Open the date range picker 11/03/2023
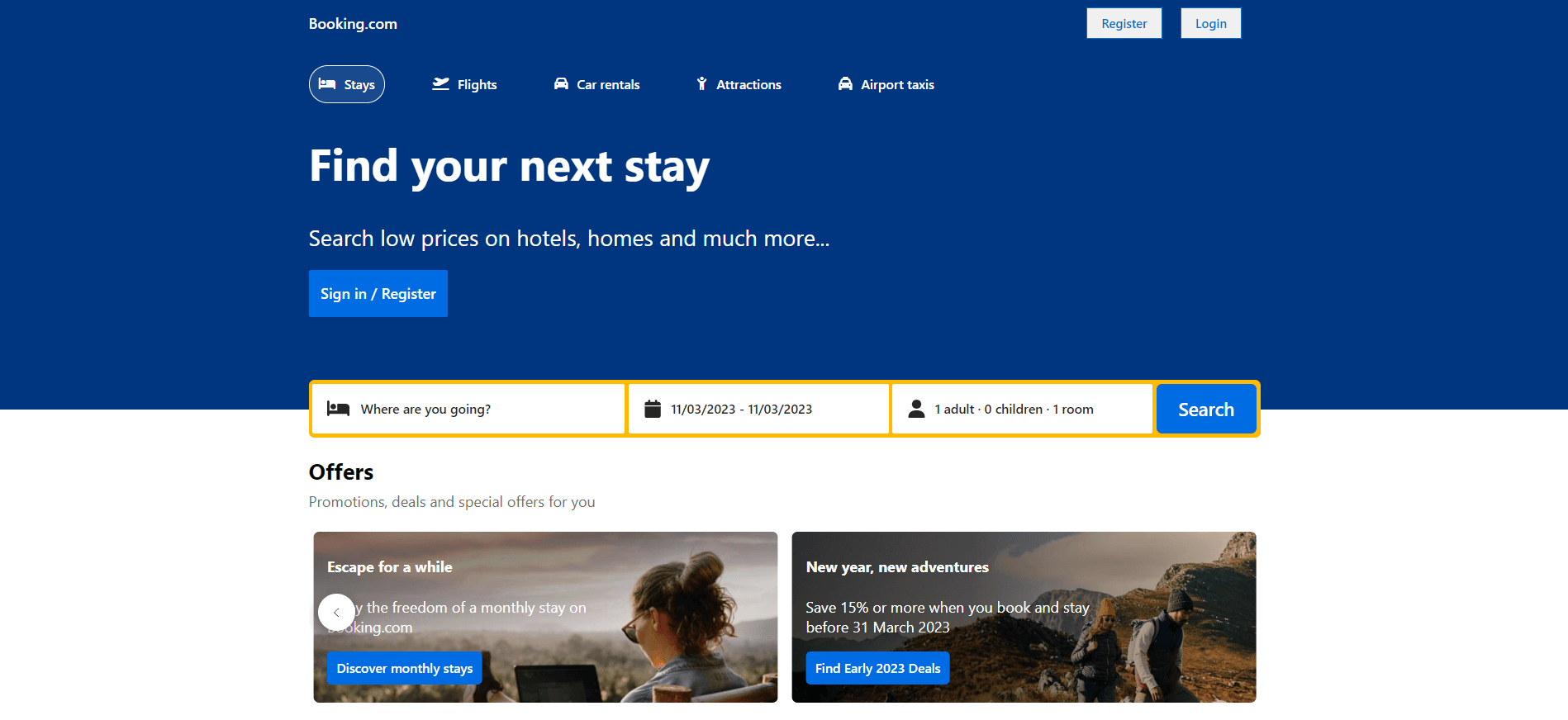Screen dimensions: 1568x720 758,409
